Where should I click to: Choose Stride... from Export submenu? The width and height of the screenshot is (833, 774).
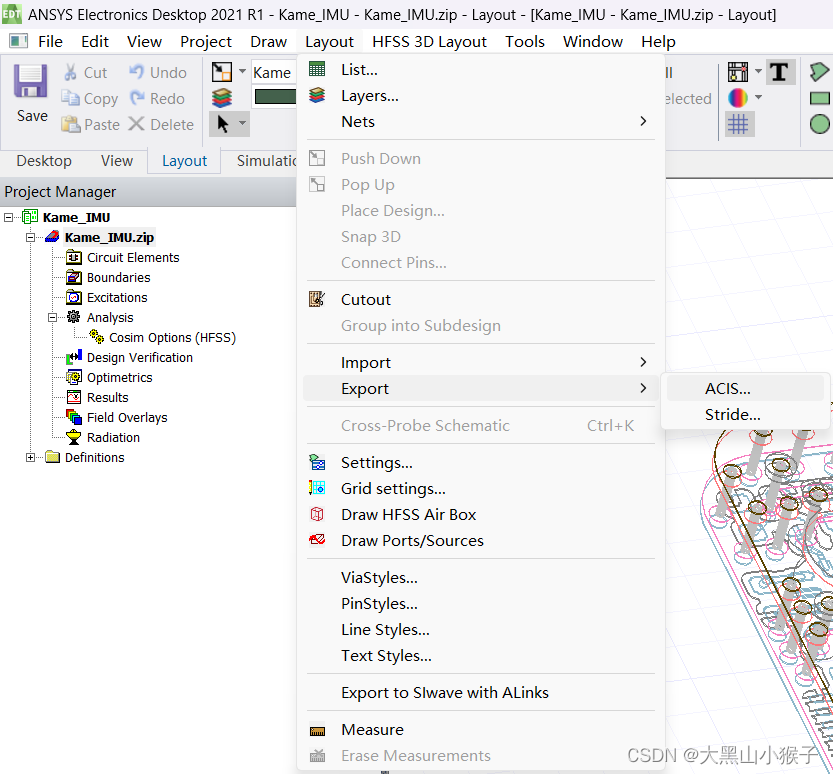745,415
